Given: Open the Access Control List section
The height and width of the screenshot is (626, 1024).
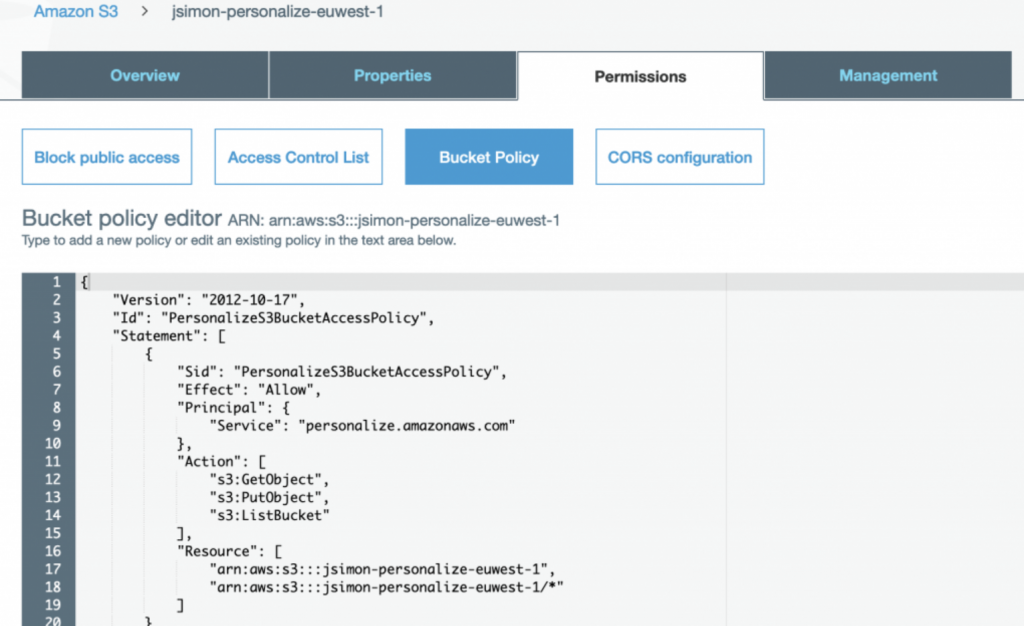Looking at the screenshot, I should [x=298, y=157].
